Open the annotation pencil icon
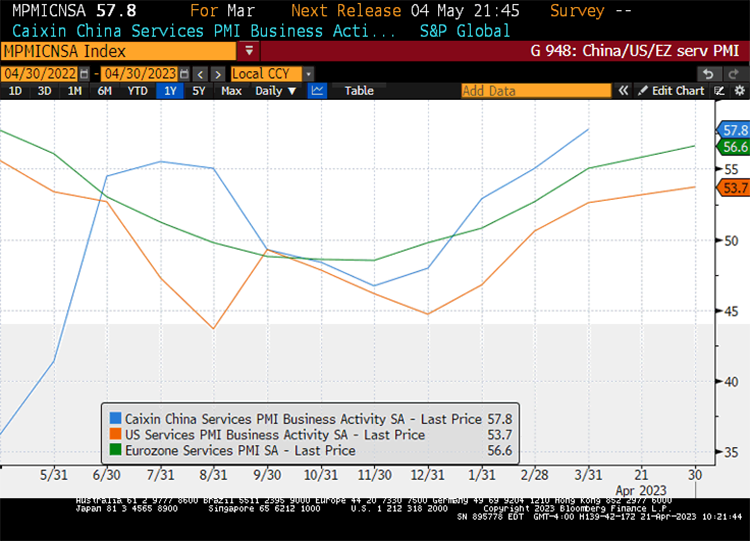This screenshot has height=541, width=750. coord(719,91)
